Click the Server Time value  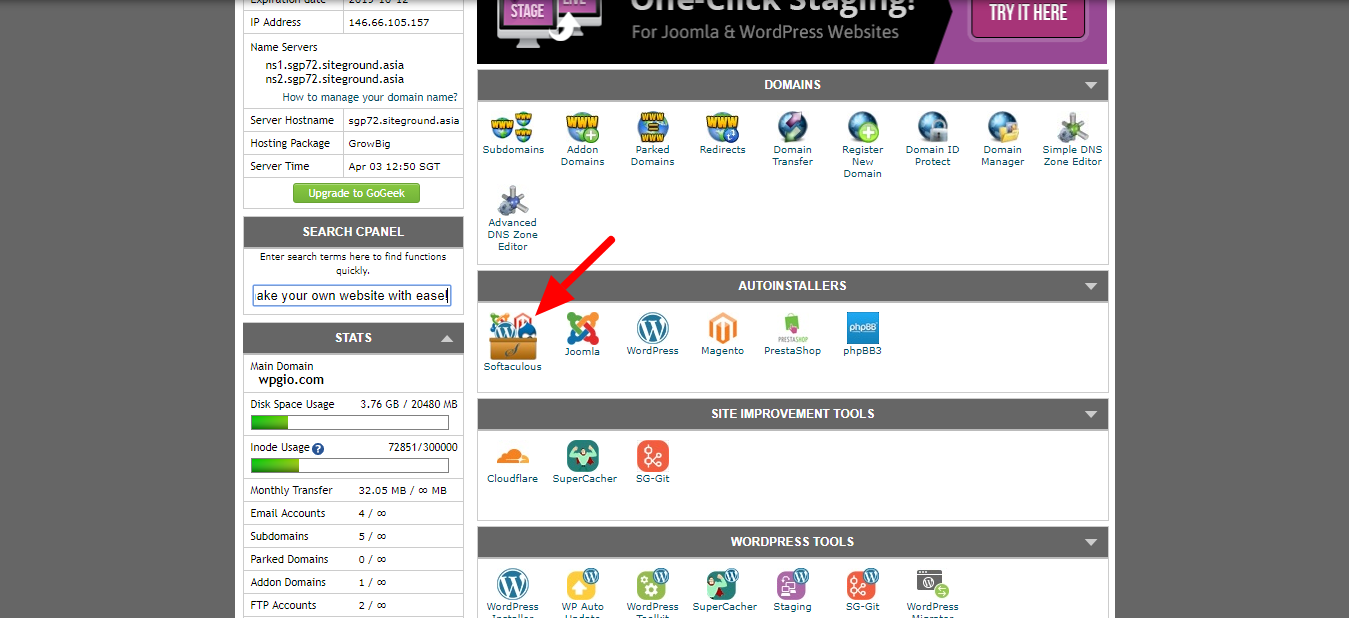pos(395,166)
